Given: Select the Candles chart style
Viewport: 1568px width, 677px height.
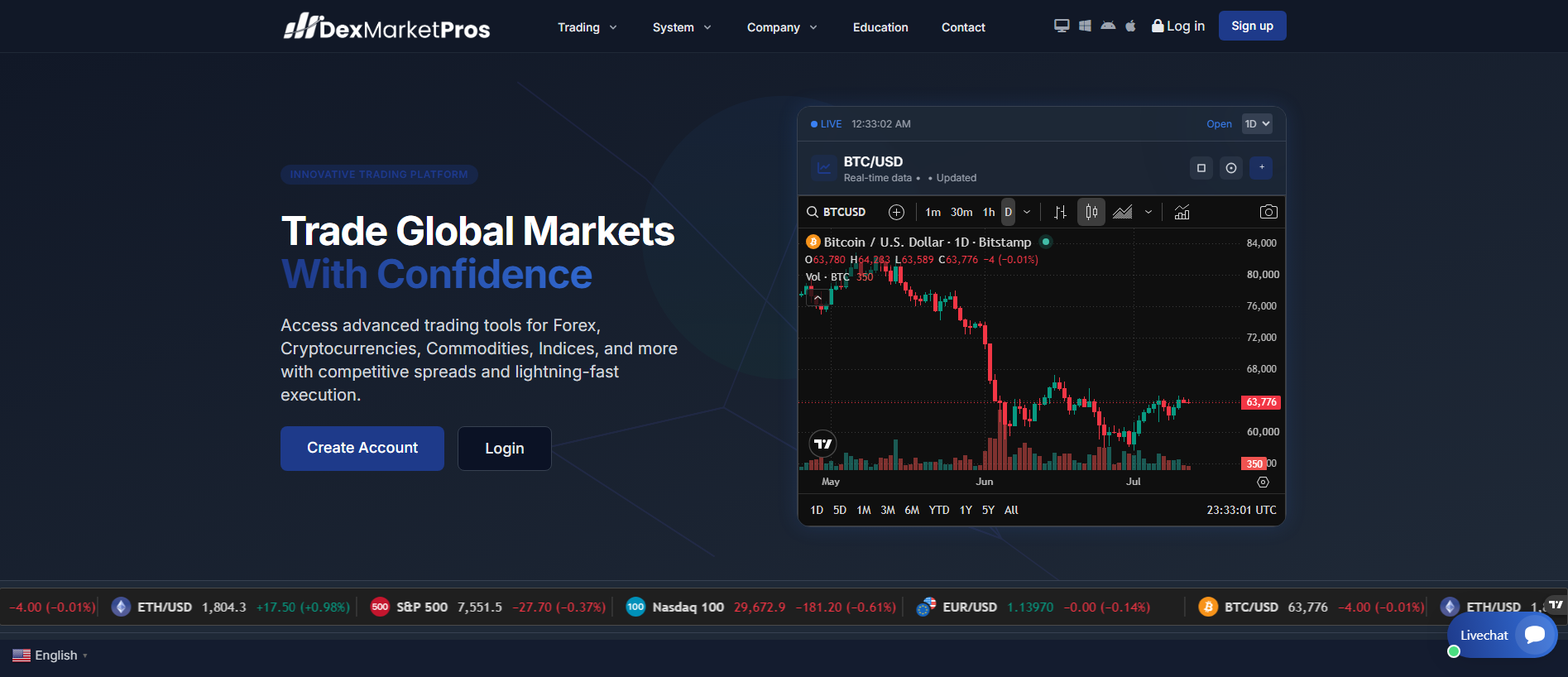Looking at the screenshot, I should click(1091, 212).
